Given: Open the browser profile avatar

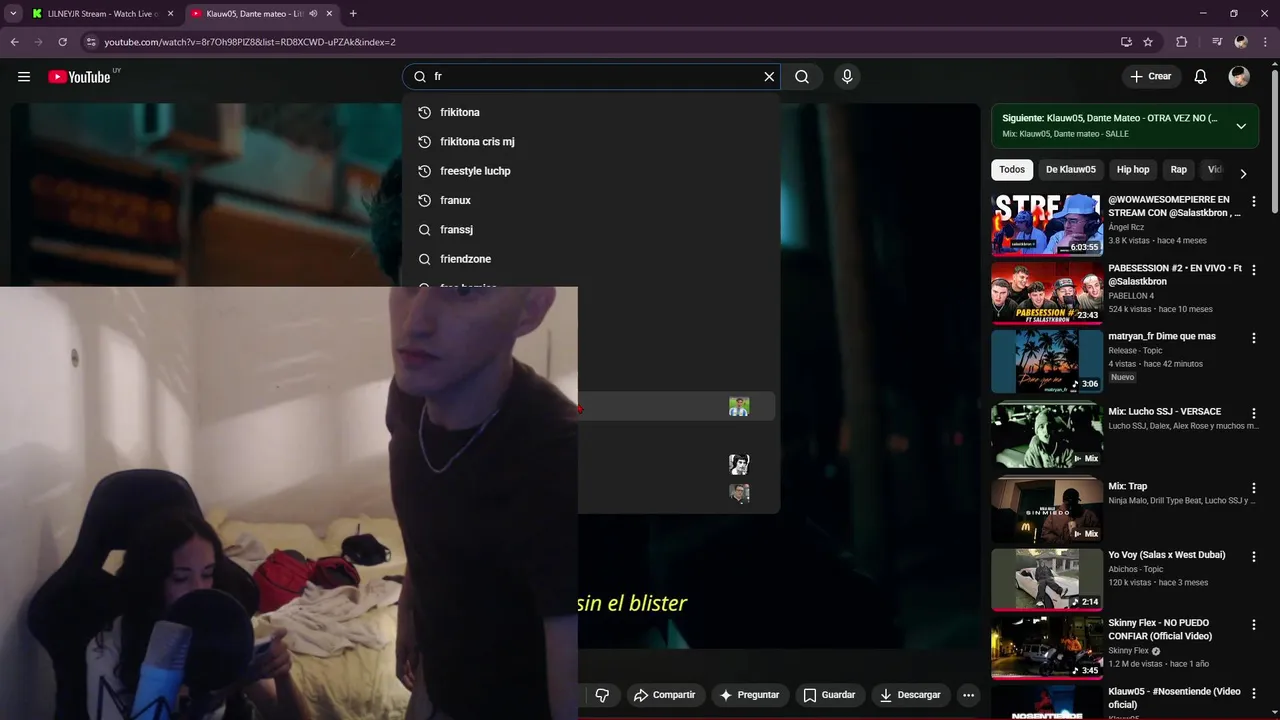Looking at the screenshot, I should (1241, 42).
